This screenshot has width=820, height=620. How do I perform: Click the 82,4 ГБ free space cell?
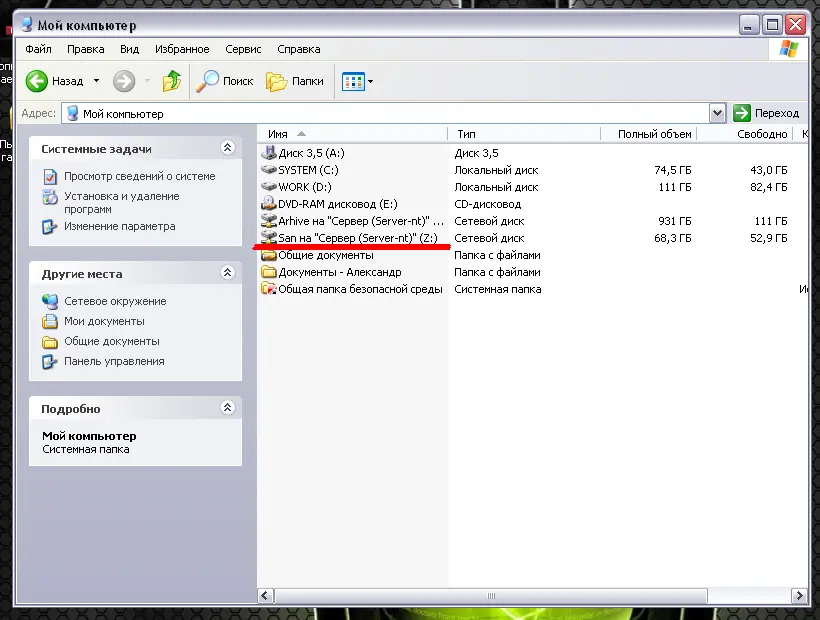coord(768,187)
